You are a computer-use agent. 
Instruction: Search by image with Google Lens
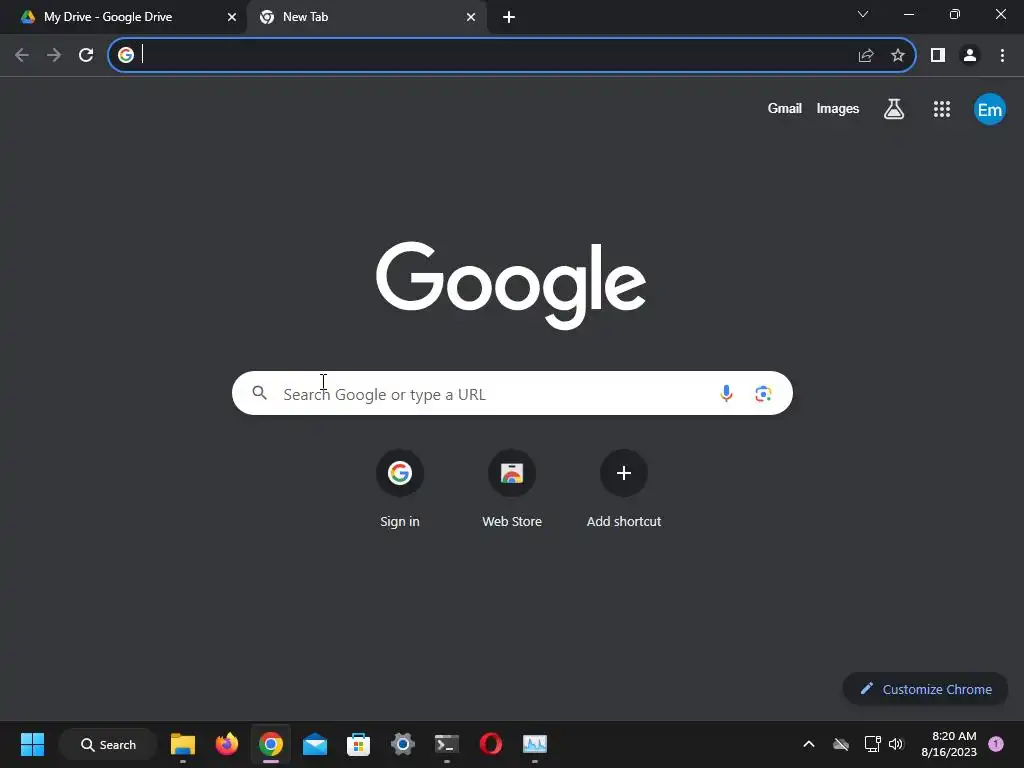point(763,393)
